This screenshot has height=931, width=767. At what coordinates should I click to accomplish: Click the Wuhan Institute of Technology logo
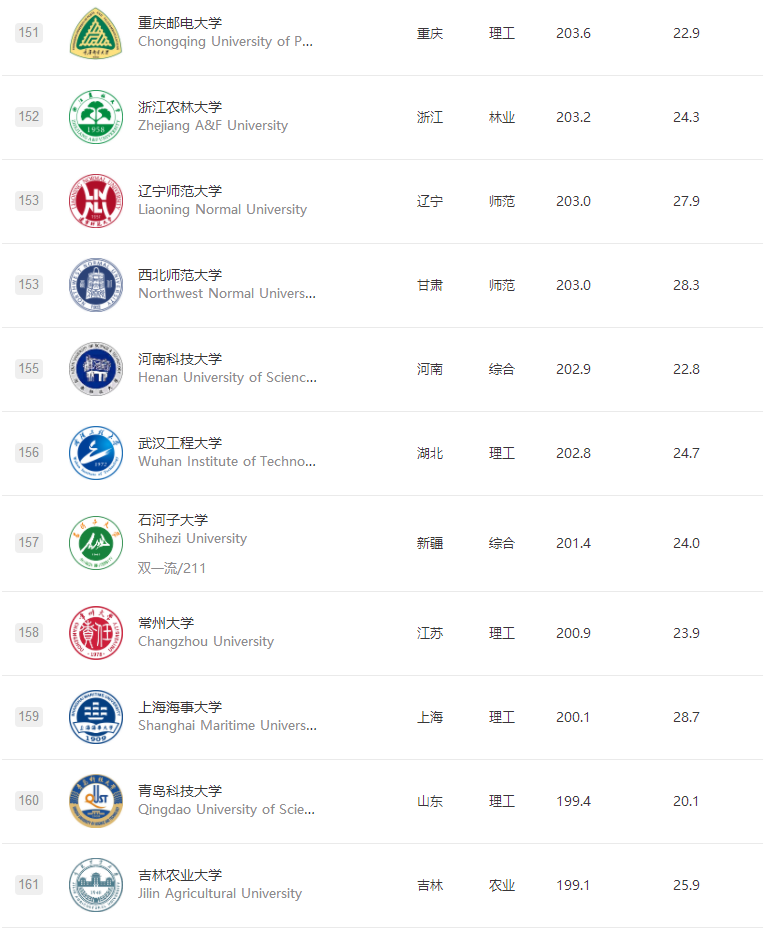[96, 453]
